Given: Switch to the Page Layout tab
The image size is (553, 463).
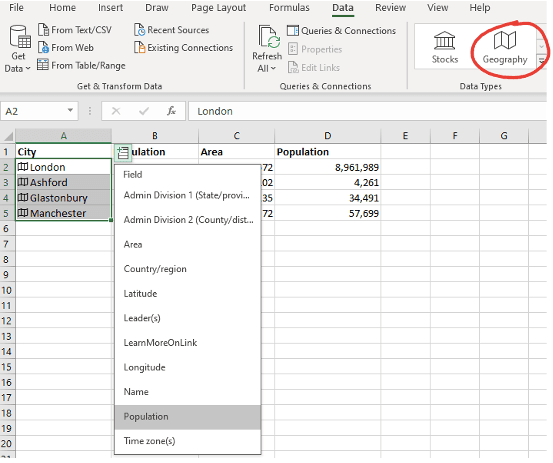Looking at the screenshot, I should (x=219, y=8).
